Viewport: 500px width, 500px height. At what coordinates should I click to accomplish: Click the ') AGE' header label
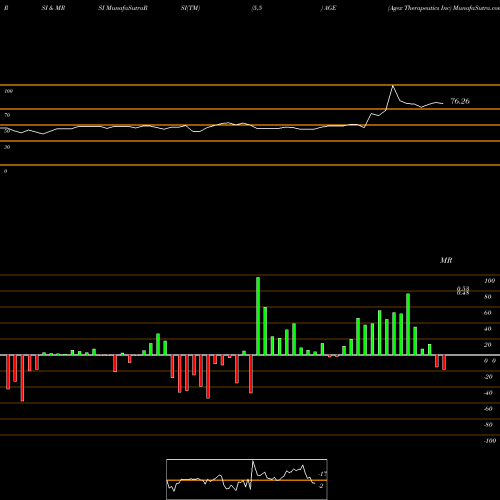(x=328, y=8)
